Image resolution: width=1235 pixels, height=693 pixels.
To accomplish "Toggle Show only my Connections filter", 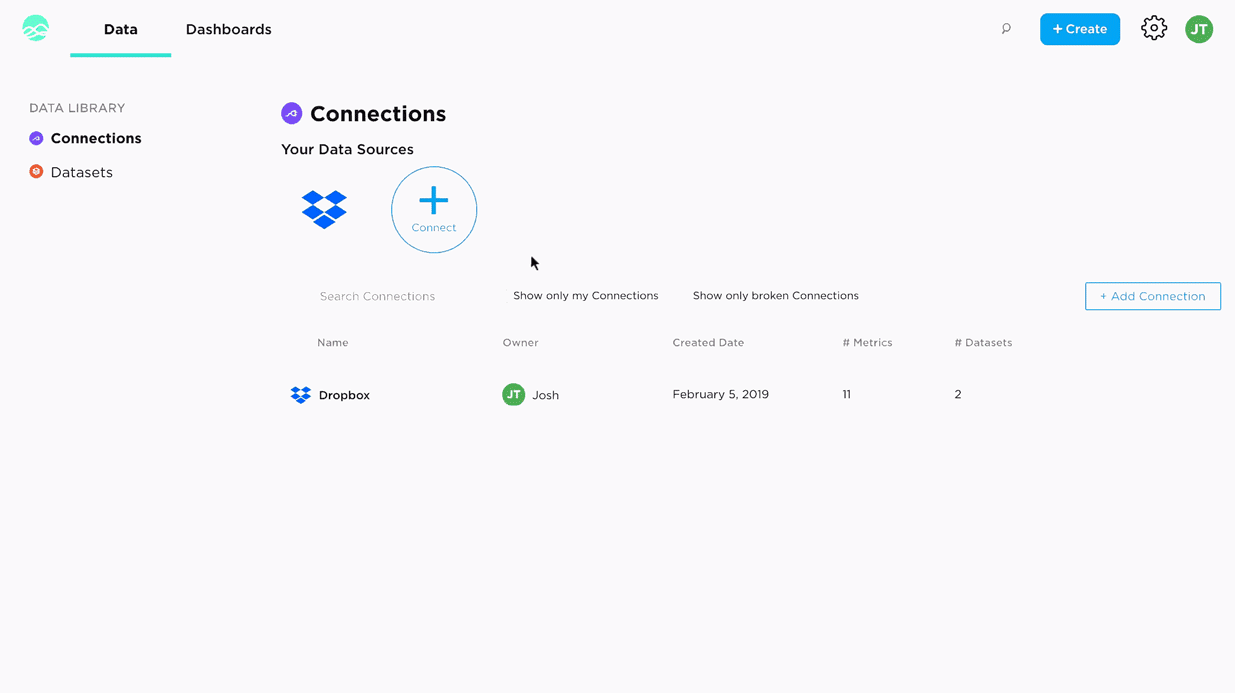I will pyautogui.click(x=585, y=296).
